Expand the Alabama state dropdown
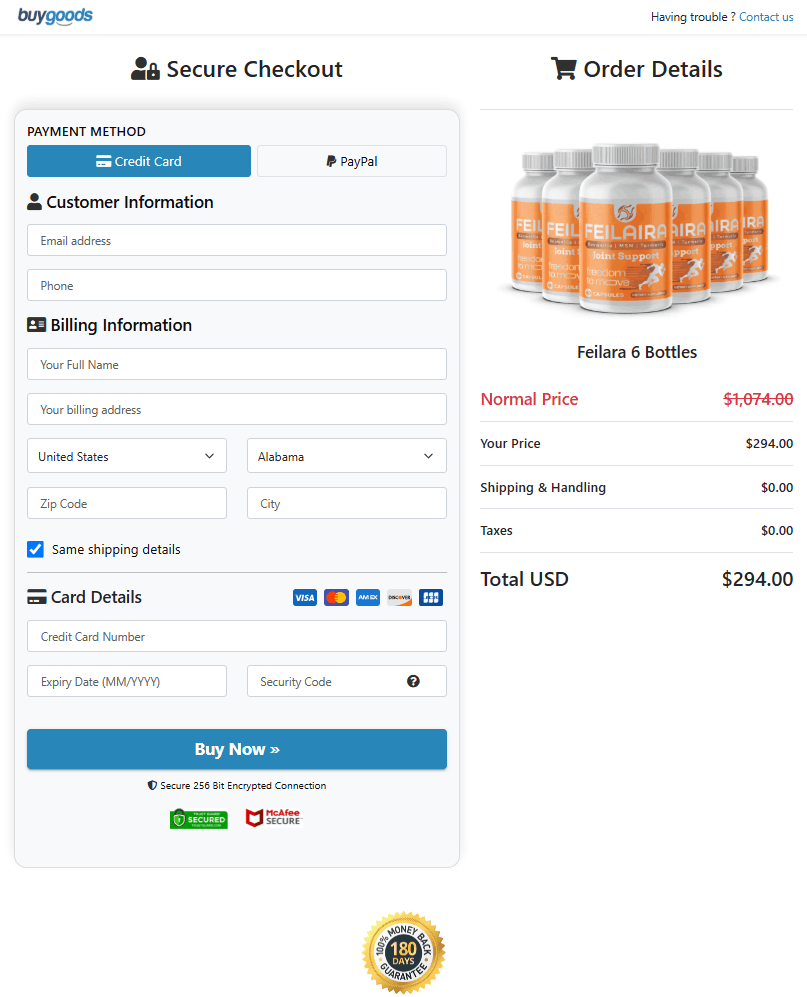This screenshot has width=807, height=997. 346,456
